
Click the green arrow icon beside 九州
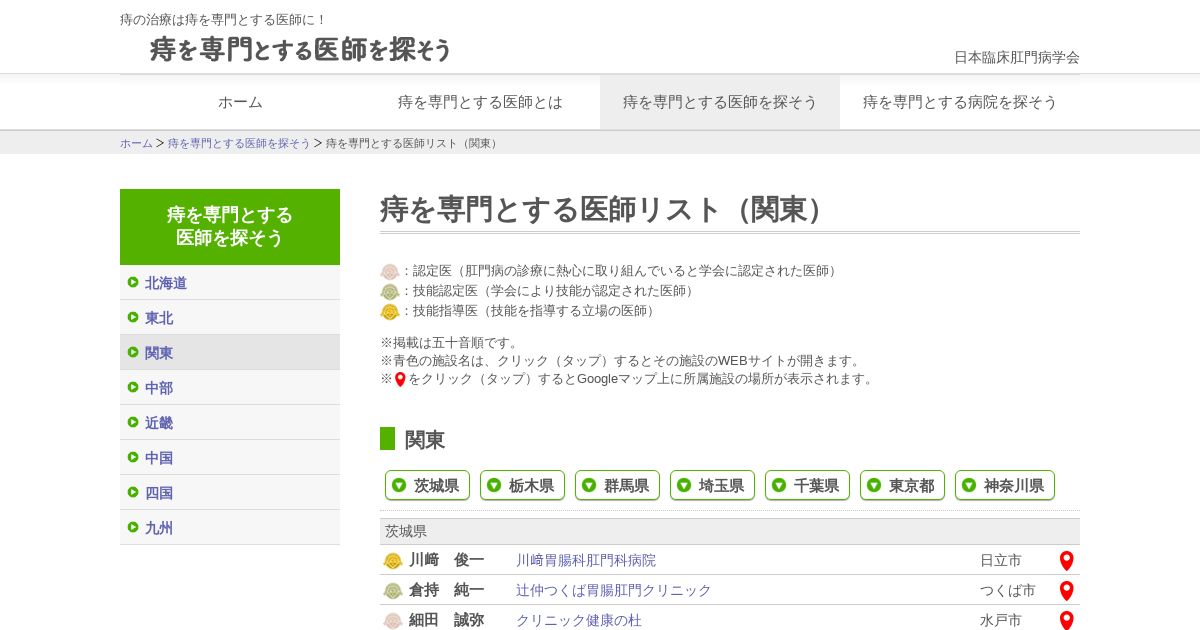133,527
